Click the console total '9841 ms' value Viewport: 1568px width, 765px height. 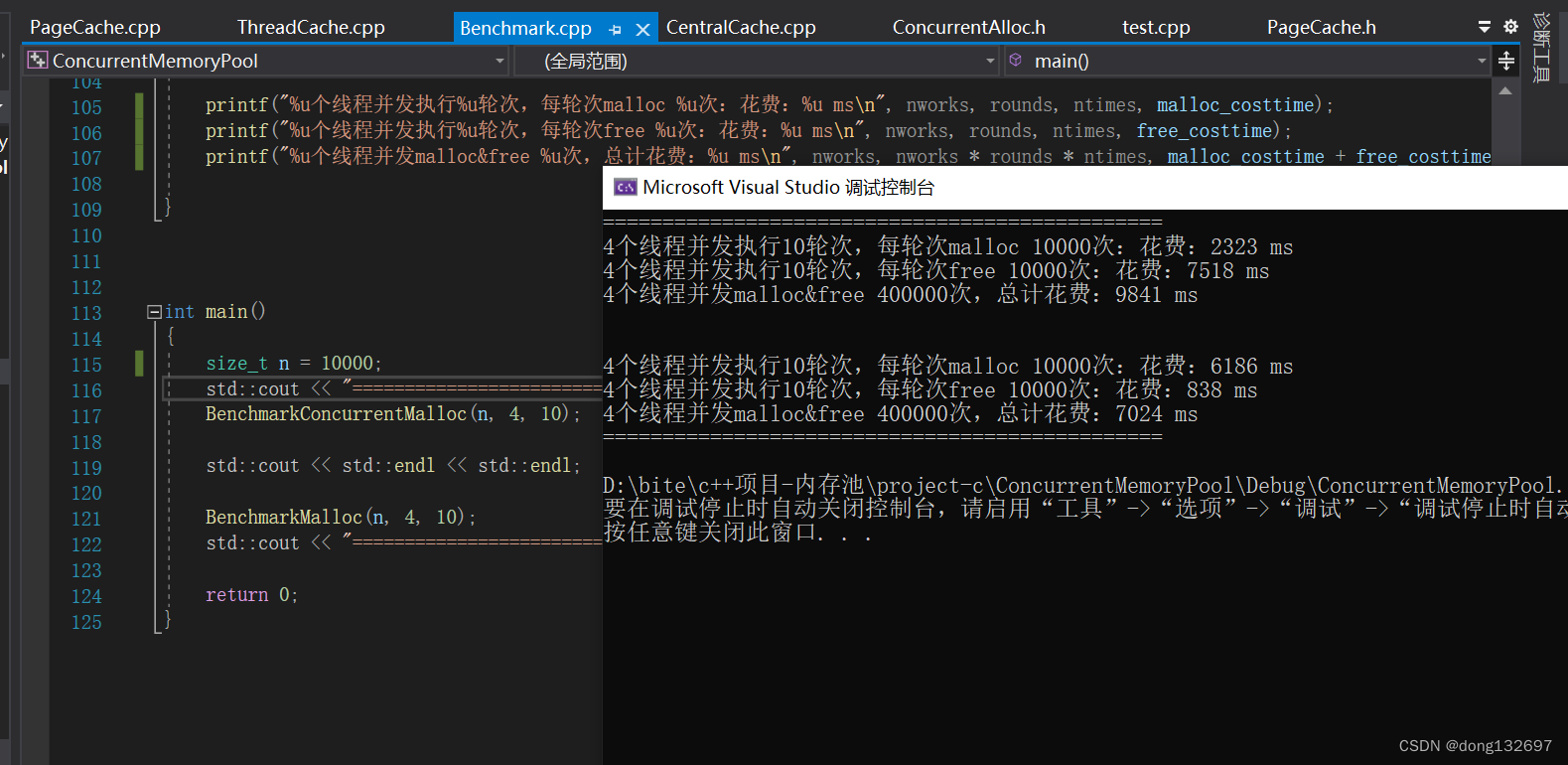click(x=1156, y=295)
